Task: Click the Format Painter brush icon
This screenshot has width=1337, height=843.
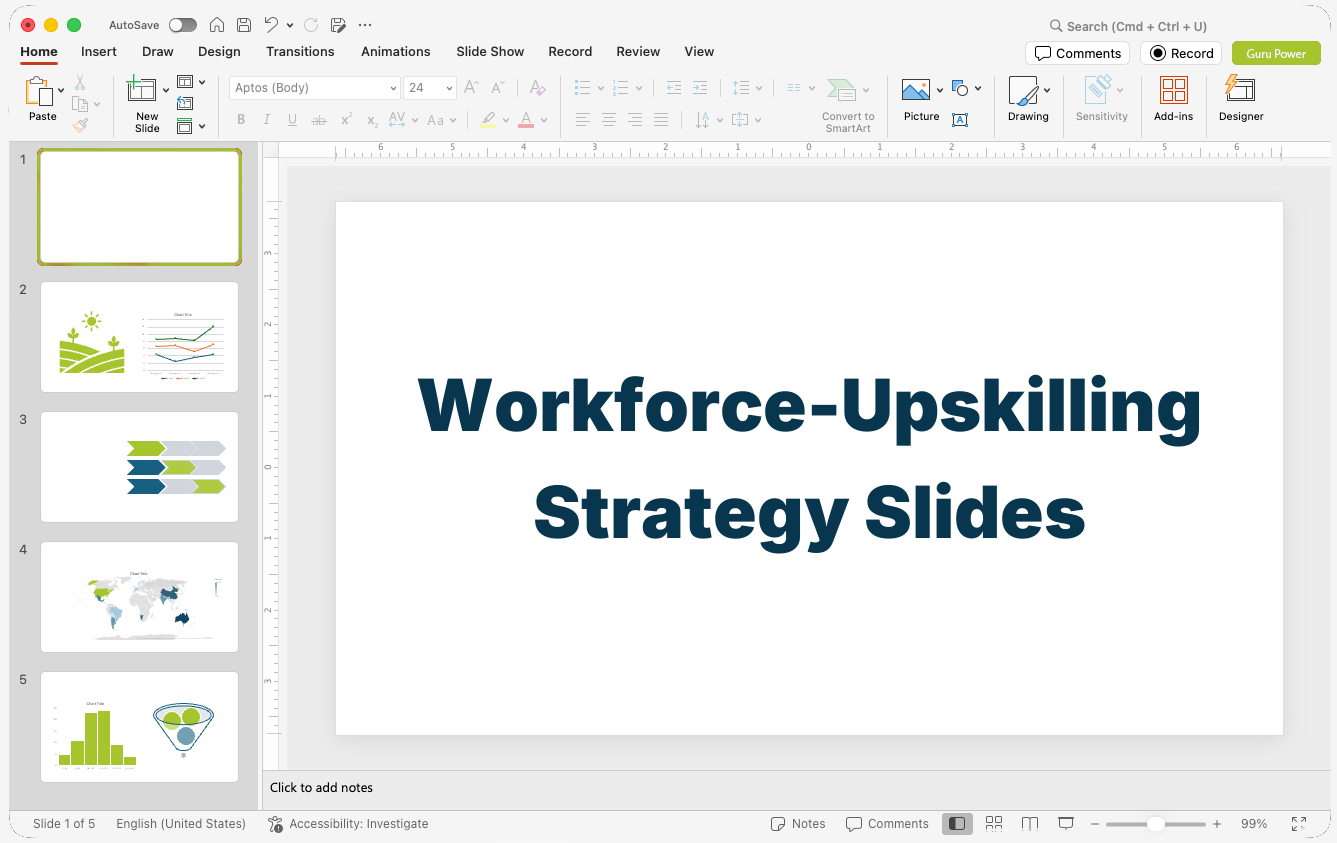Action: click(x=80, y=125)
